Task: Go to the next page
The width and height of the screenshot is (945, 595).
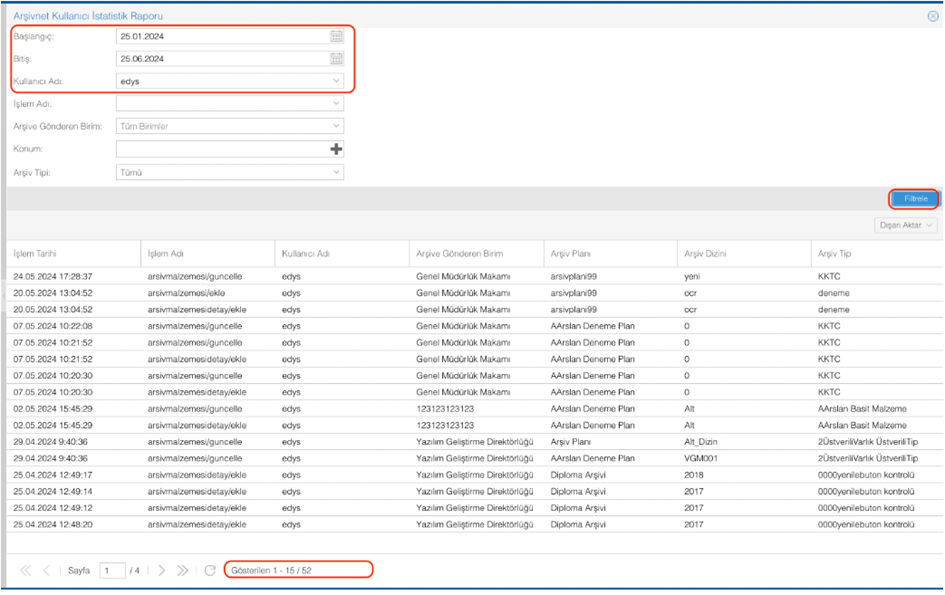Action: 162,570
